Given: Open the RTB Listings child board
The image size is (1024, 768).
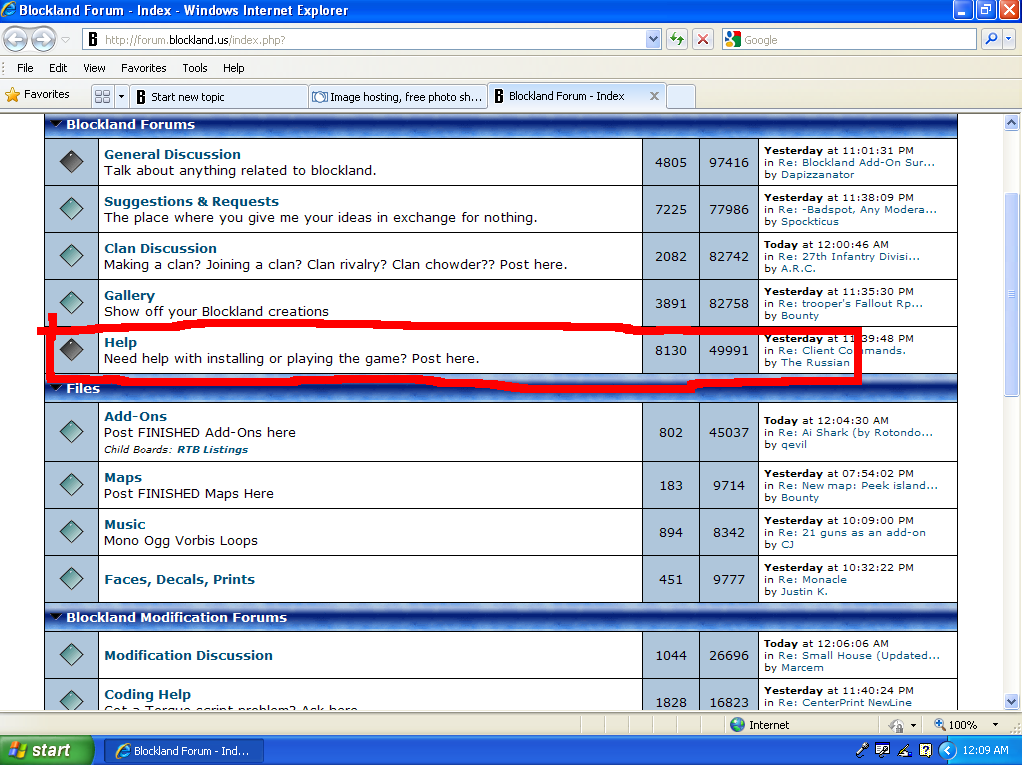Looking at the screenshot, I should [212, 449].
